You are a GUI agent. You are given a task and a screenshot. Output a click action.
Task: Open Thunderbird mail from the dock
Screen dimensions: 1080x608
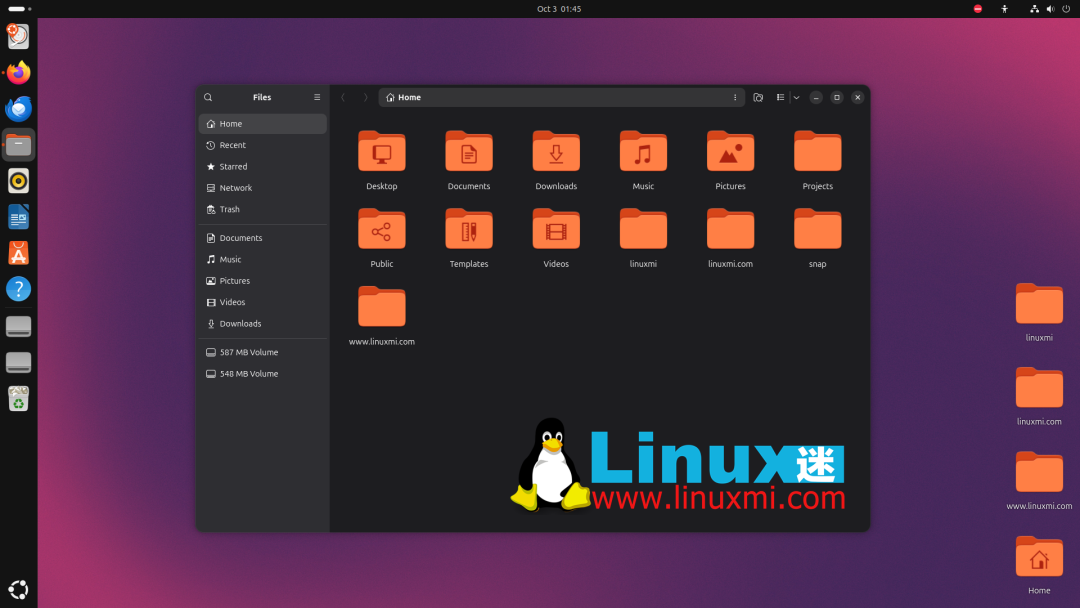[x=19, y=109]
